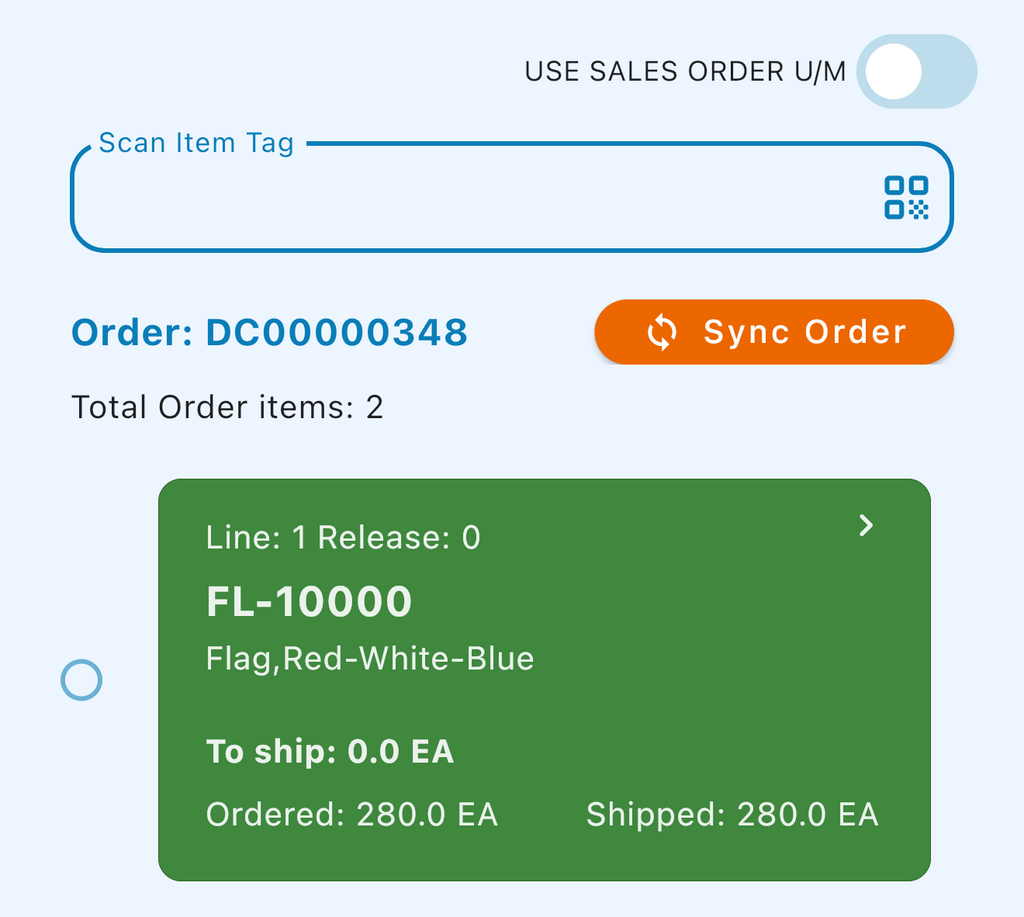Viewport: 1024px width, 917px height.
Task: Click the circular arrows sync icon
Action: pyautogui.click(x=662, y=332)
